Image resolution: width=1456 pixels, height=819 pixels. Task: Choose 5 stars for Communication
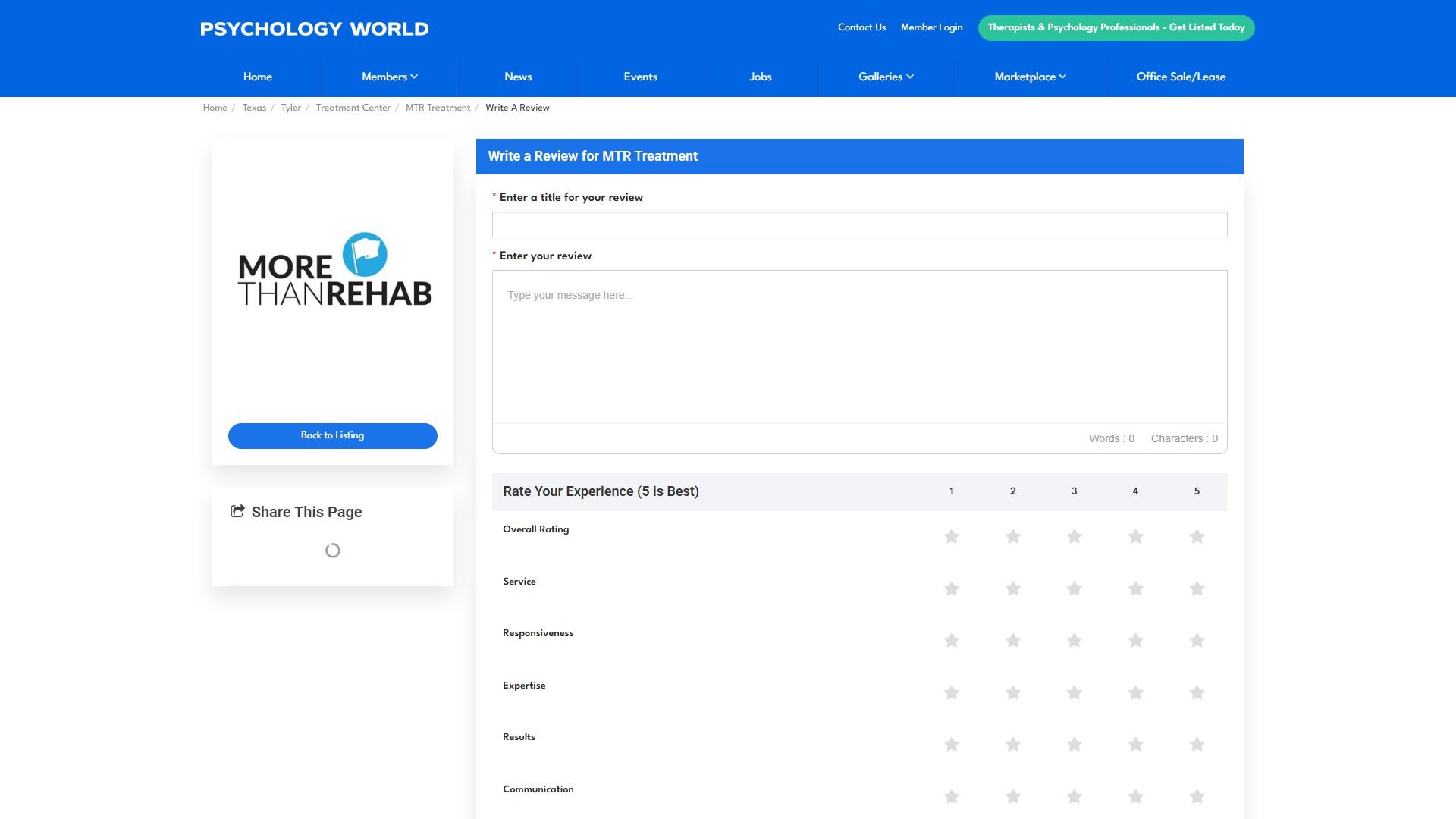[1197, 797]
